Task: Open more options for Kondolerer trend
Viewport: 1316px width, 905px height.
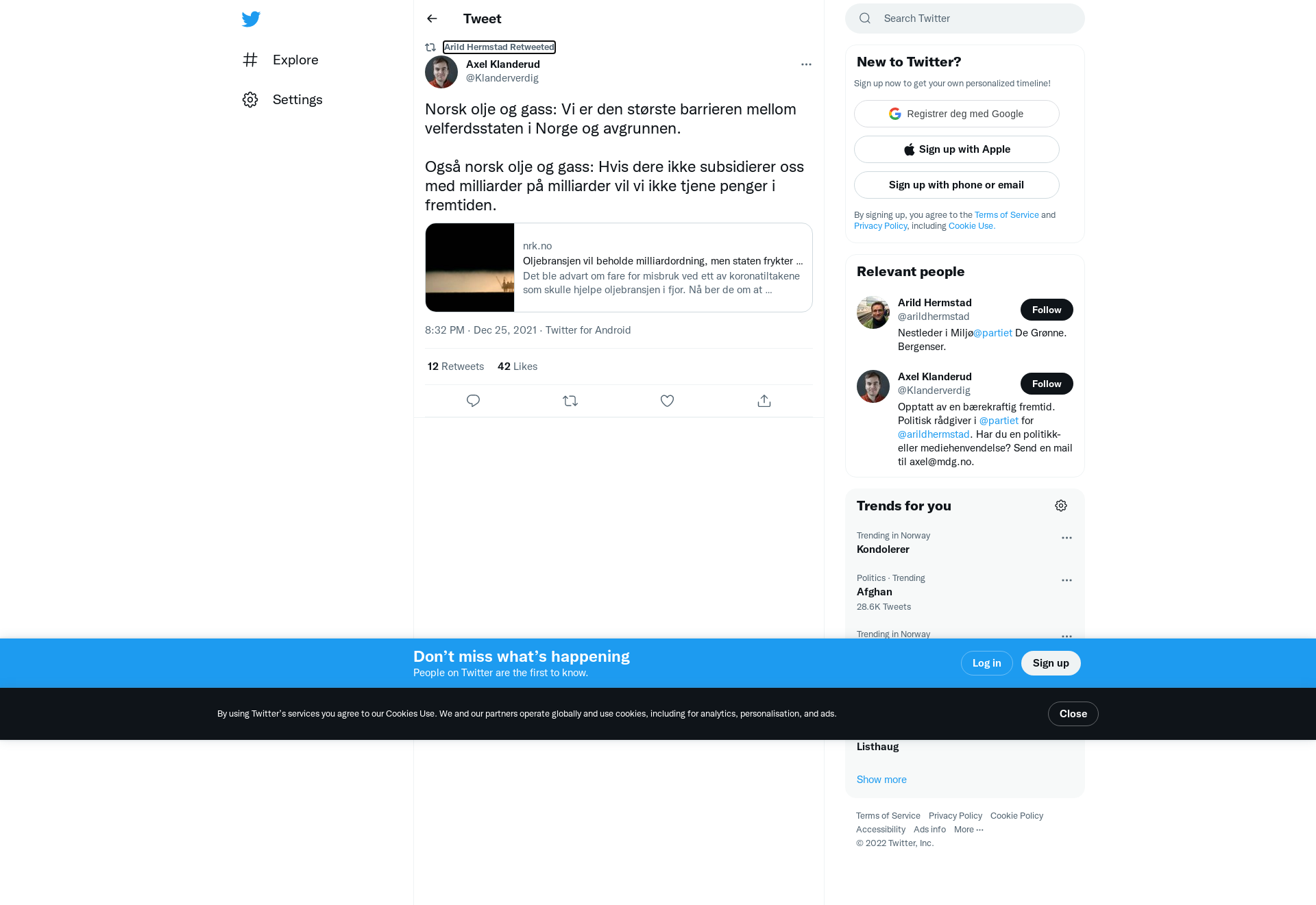Action: (1067, 538)
